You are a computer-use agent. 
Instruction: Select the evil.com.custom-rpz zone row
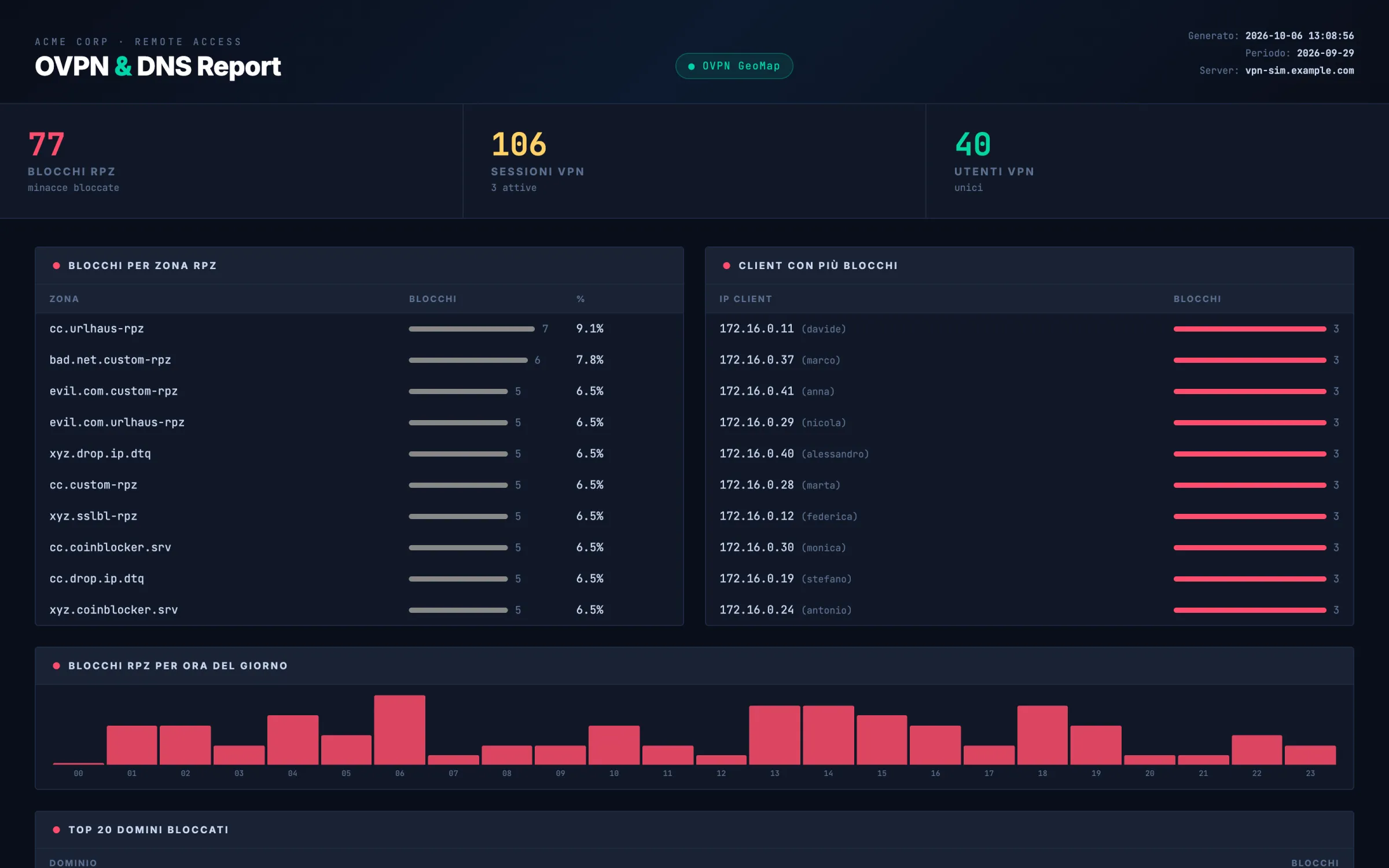359,391
